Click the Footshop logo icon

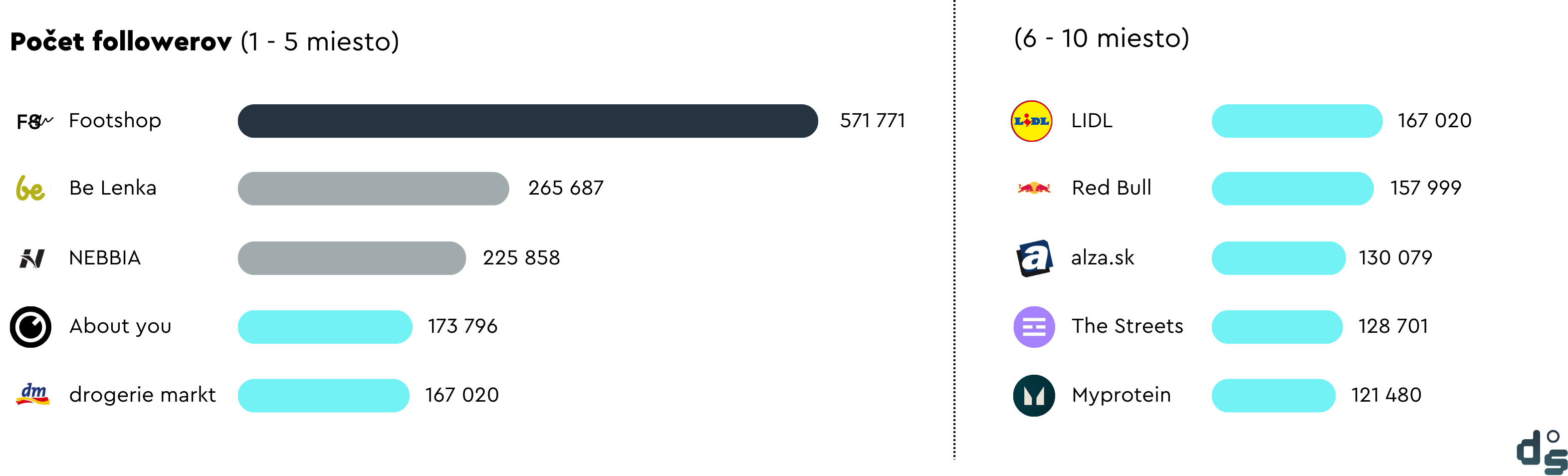35,121
